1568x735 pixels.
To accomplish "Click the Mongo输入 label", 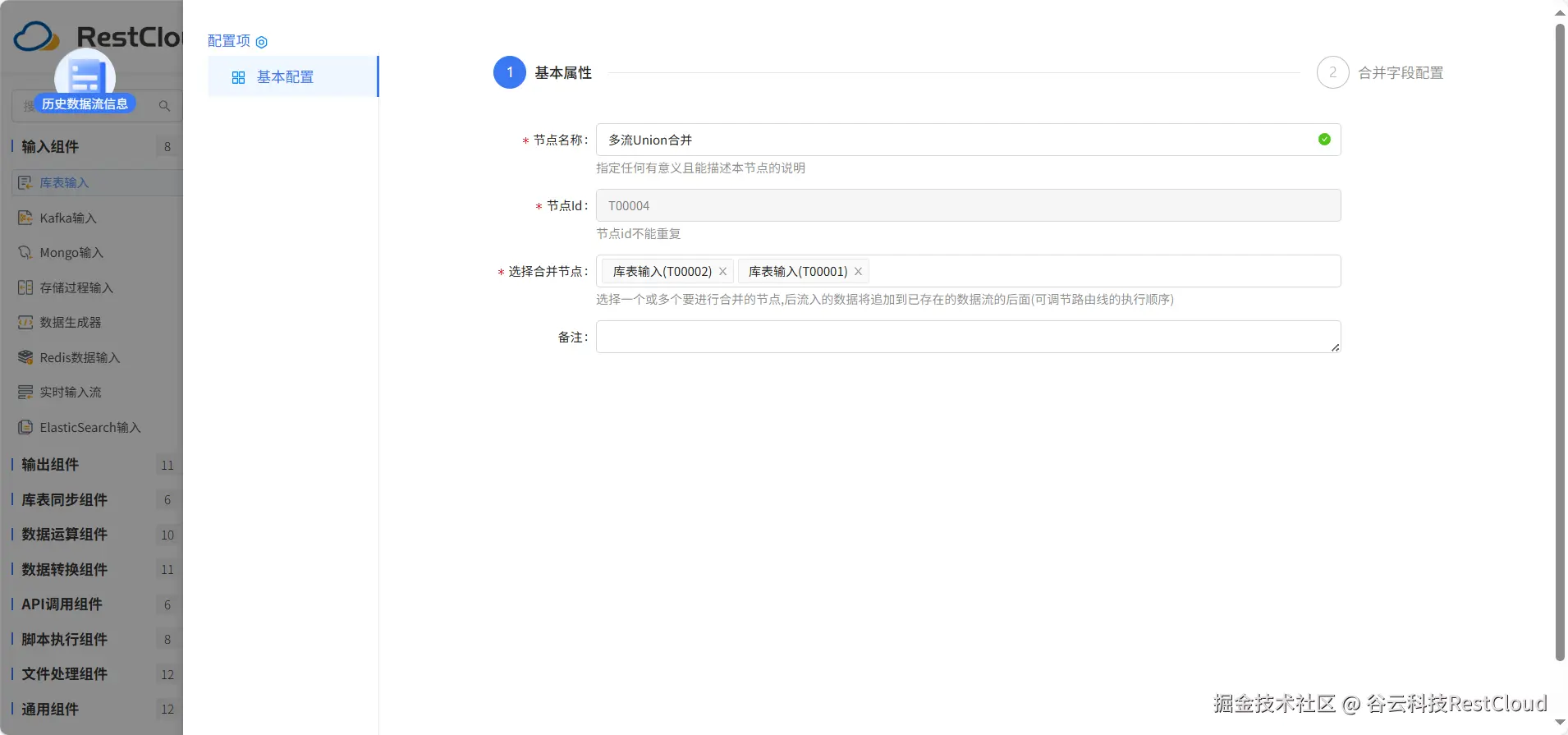I will (x=71, y=252).
